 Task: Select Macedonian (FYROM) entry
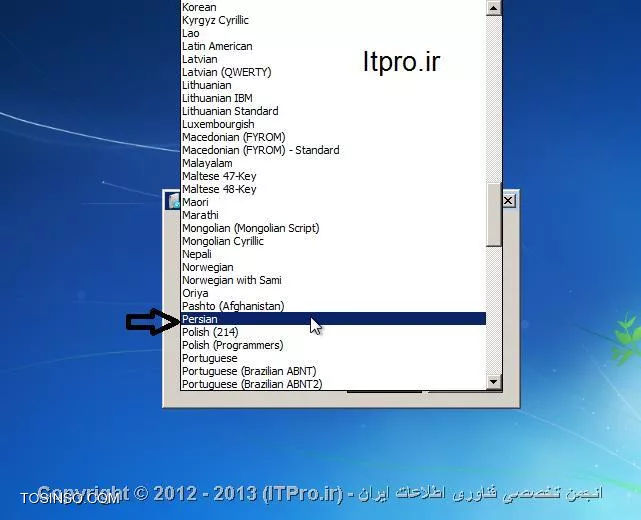tap(333, 137)
